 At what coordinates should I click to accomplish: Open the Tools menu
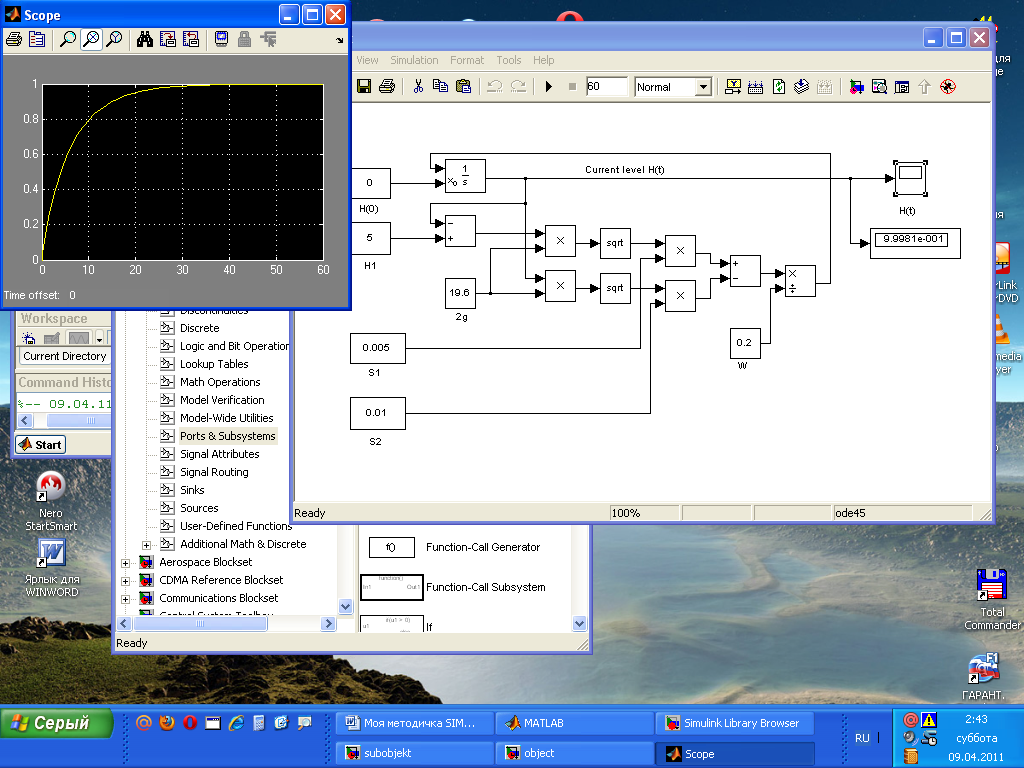pos(509,60)
